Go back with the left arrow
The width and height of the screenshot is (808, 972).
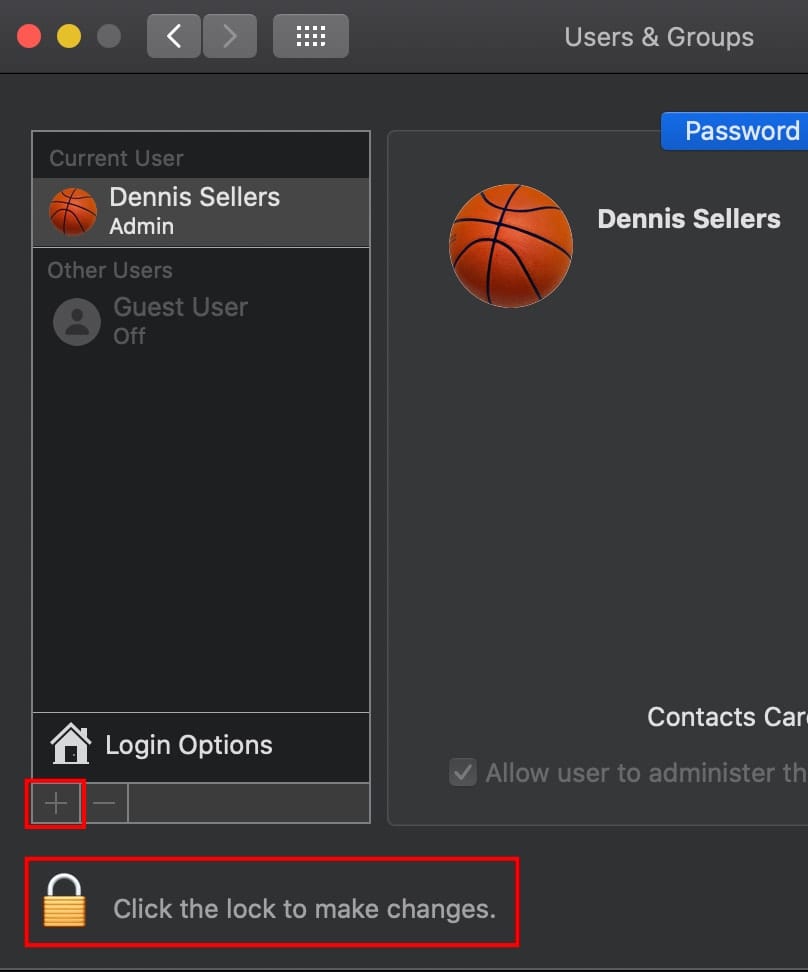pyautogui.click(x=174, y=37)
